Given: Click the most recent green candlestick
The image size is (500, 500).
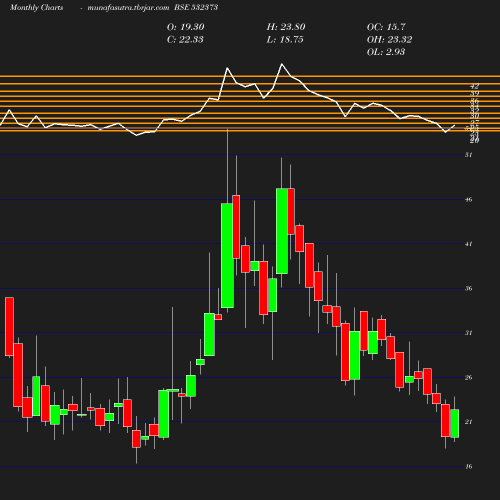Looking at the screenshot, I should point(455,423).
